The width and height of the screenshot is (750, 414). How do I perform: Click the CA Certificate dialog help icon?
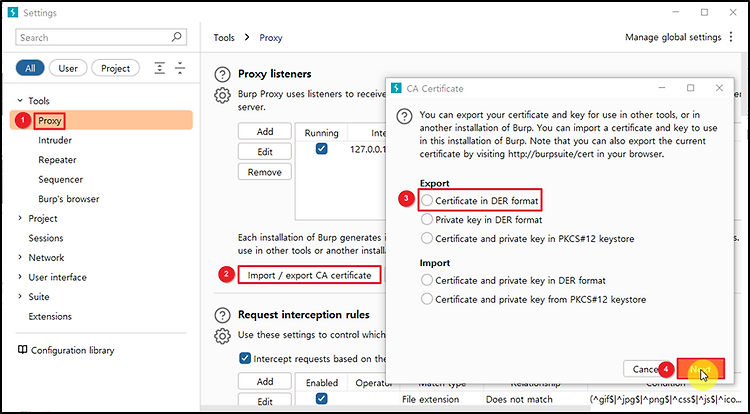[405, 117]
